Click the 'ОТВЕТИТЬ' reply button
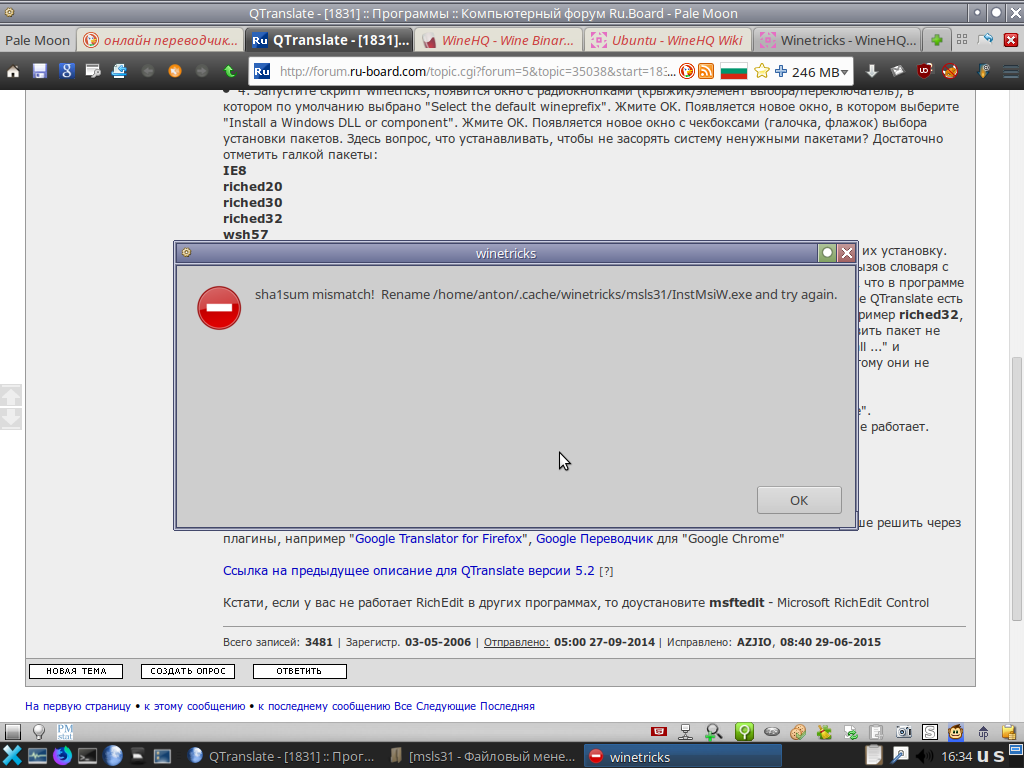The height and width of the screenshot is (768, 1024). 300,671
